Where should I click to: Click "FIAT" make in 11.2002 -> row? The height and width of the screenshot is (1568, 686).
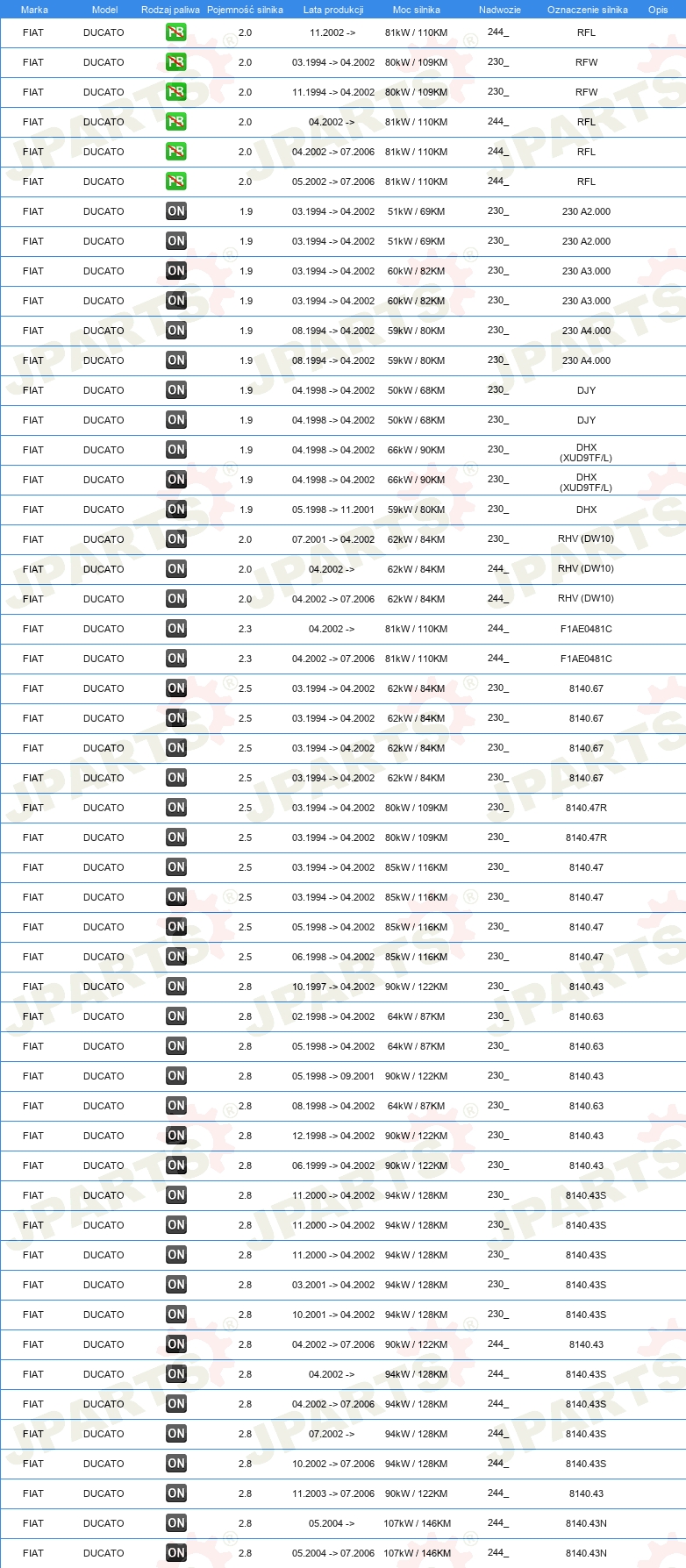click(x=33, y=32)
